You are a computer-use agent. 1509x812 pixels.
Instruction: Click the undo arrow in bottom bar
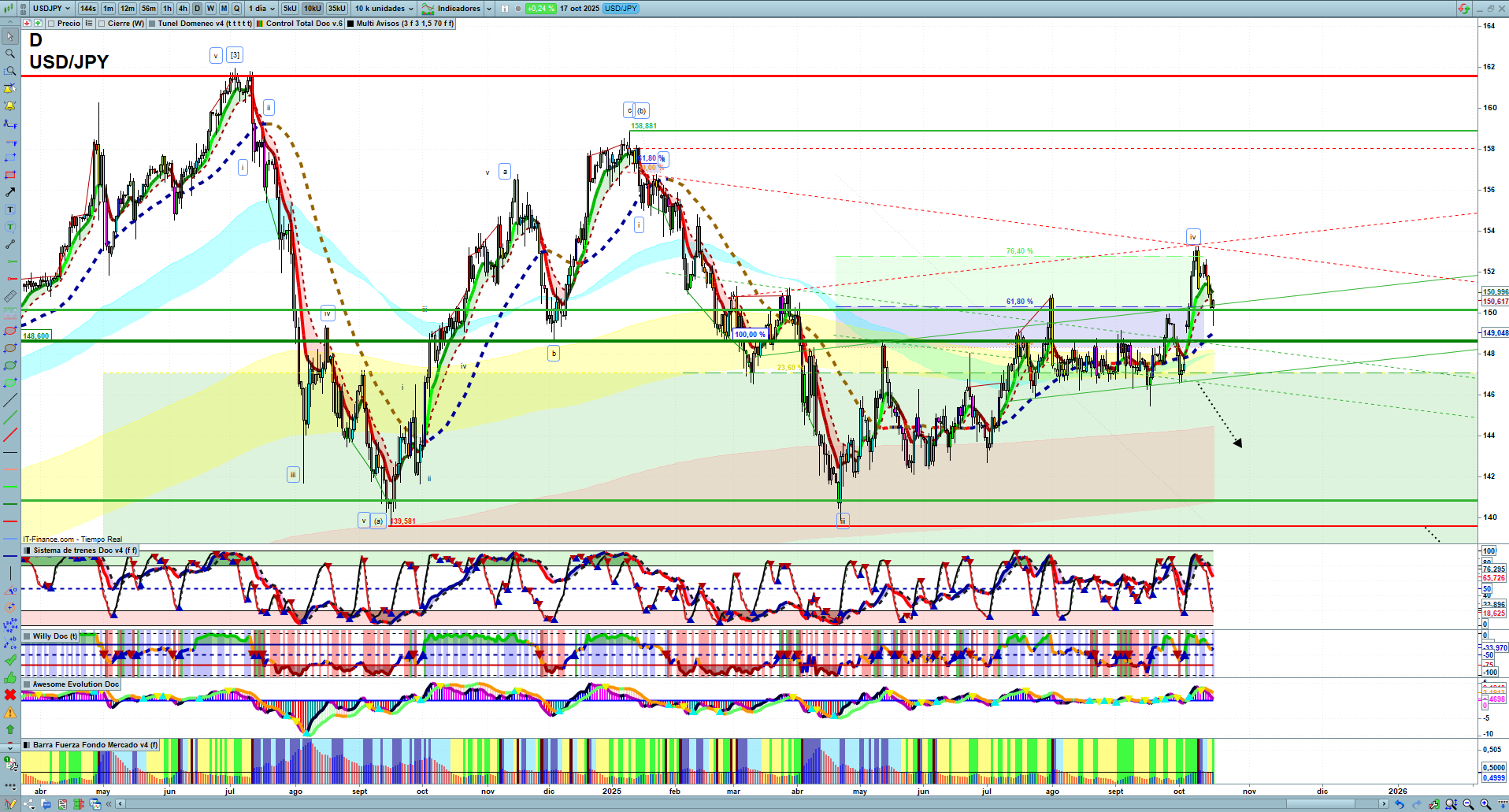pos(1400,804)
